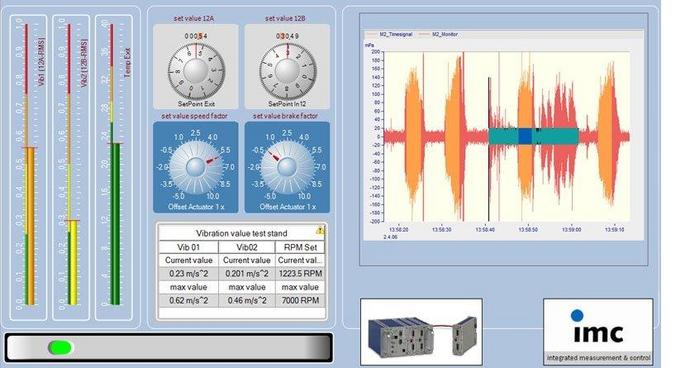This screenshot has height=368, width=690.
Task: Click the blue marker block in waveform
Action: click(525, 136)
